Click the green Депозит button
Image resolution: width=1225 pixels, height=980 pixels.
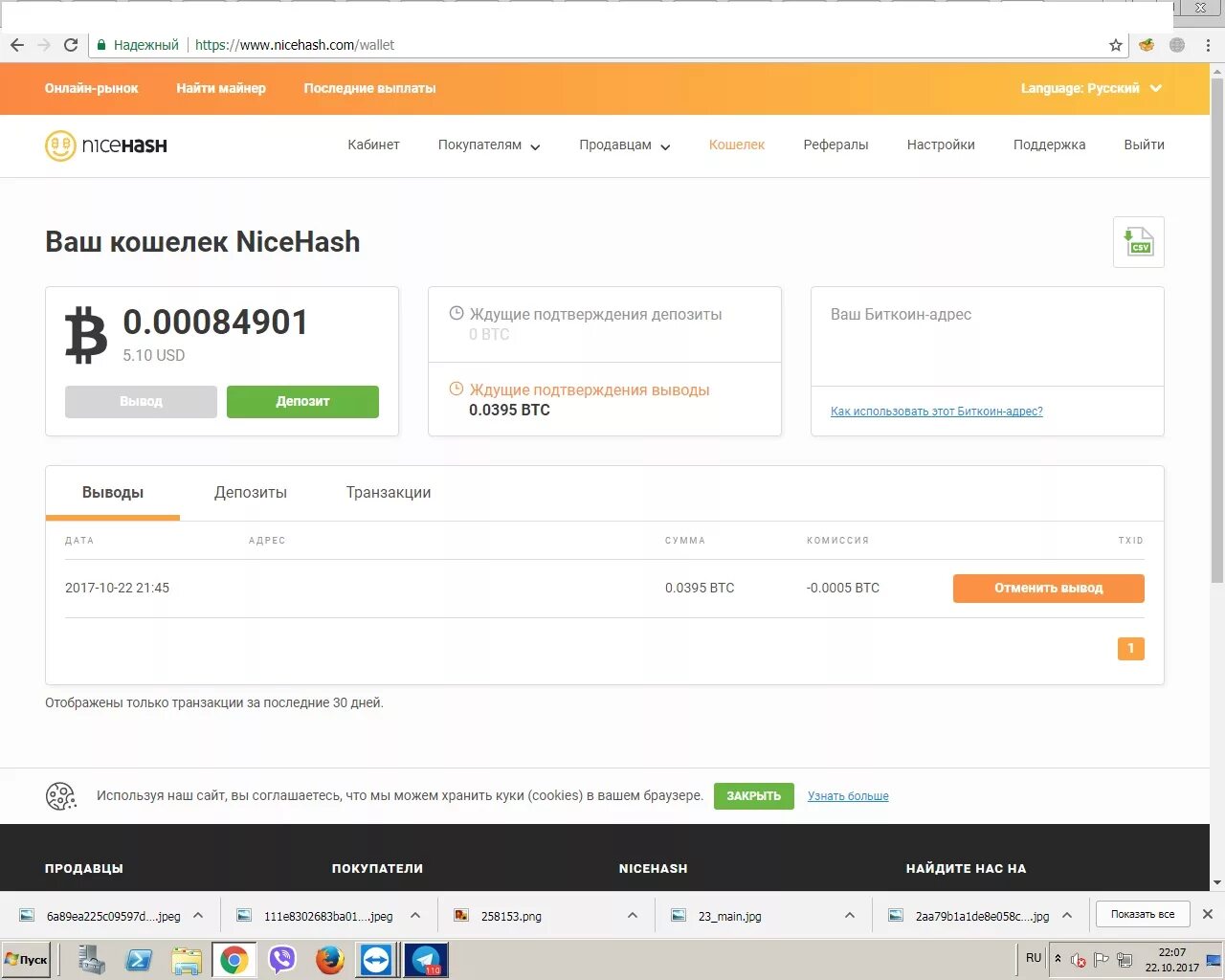(x=302, y=402)
